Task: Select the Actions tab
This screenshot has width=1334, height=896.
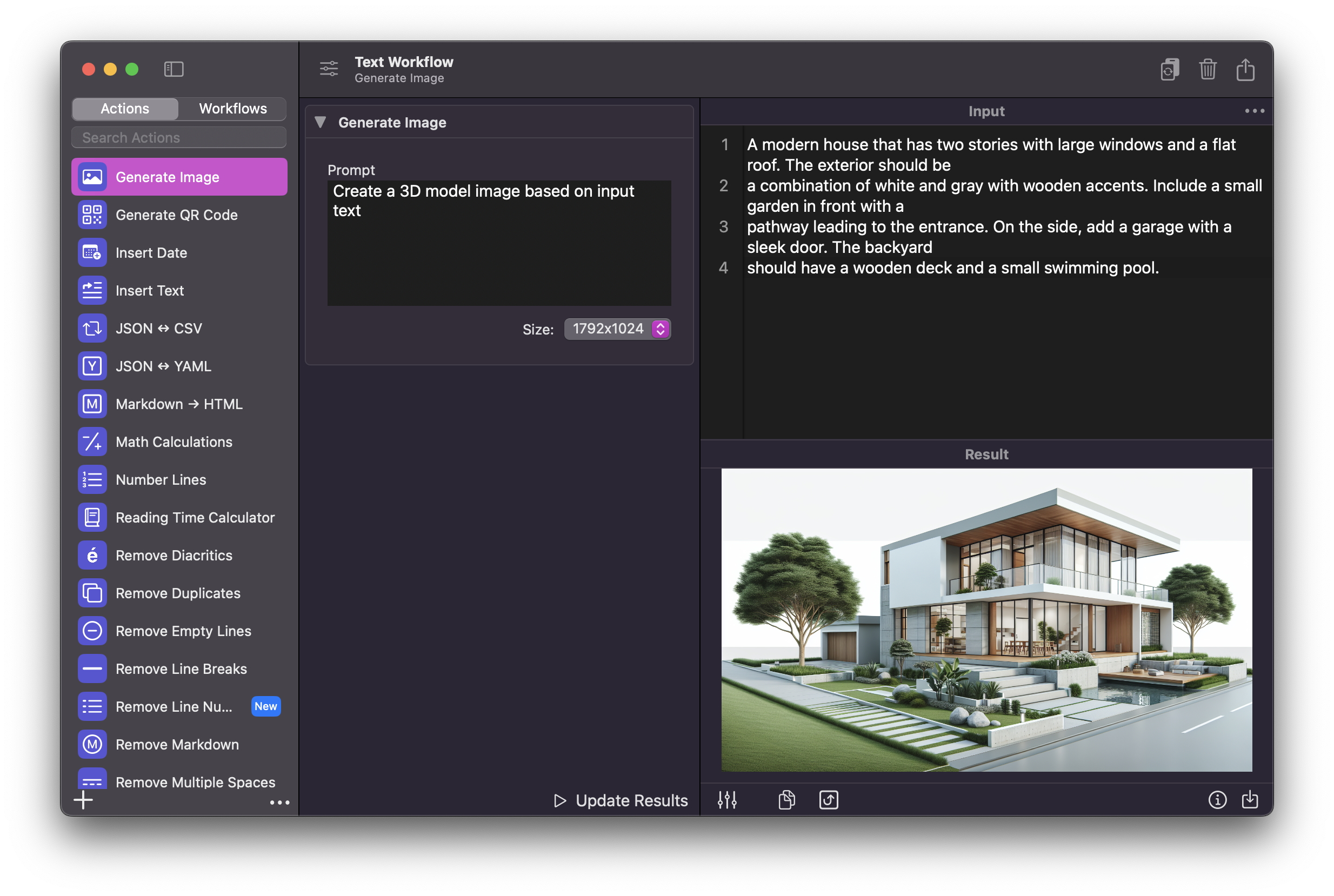Action: pos(125,109)
